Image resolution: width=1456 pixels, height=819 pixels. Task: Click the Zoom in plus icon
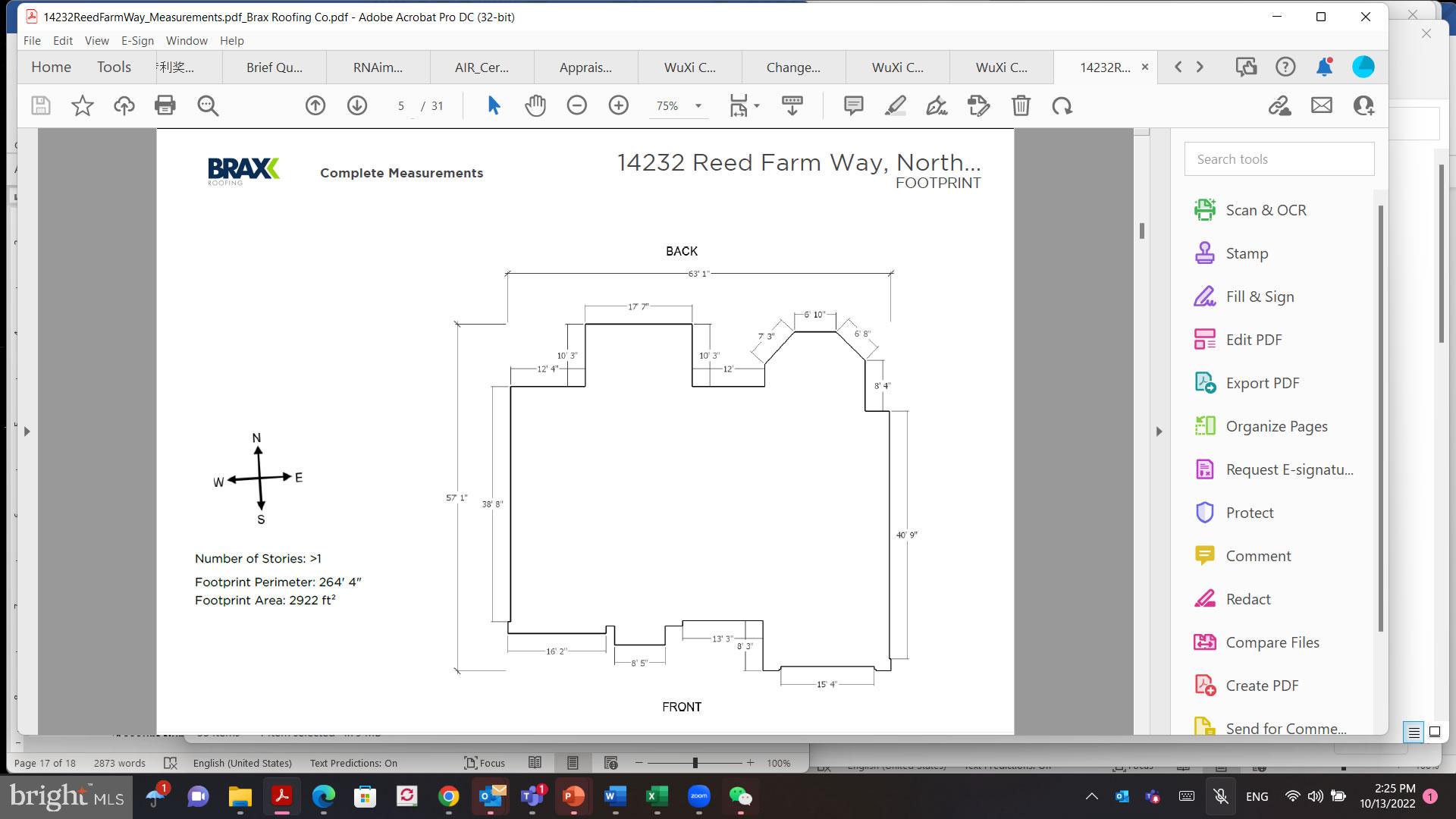[619, 105]
